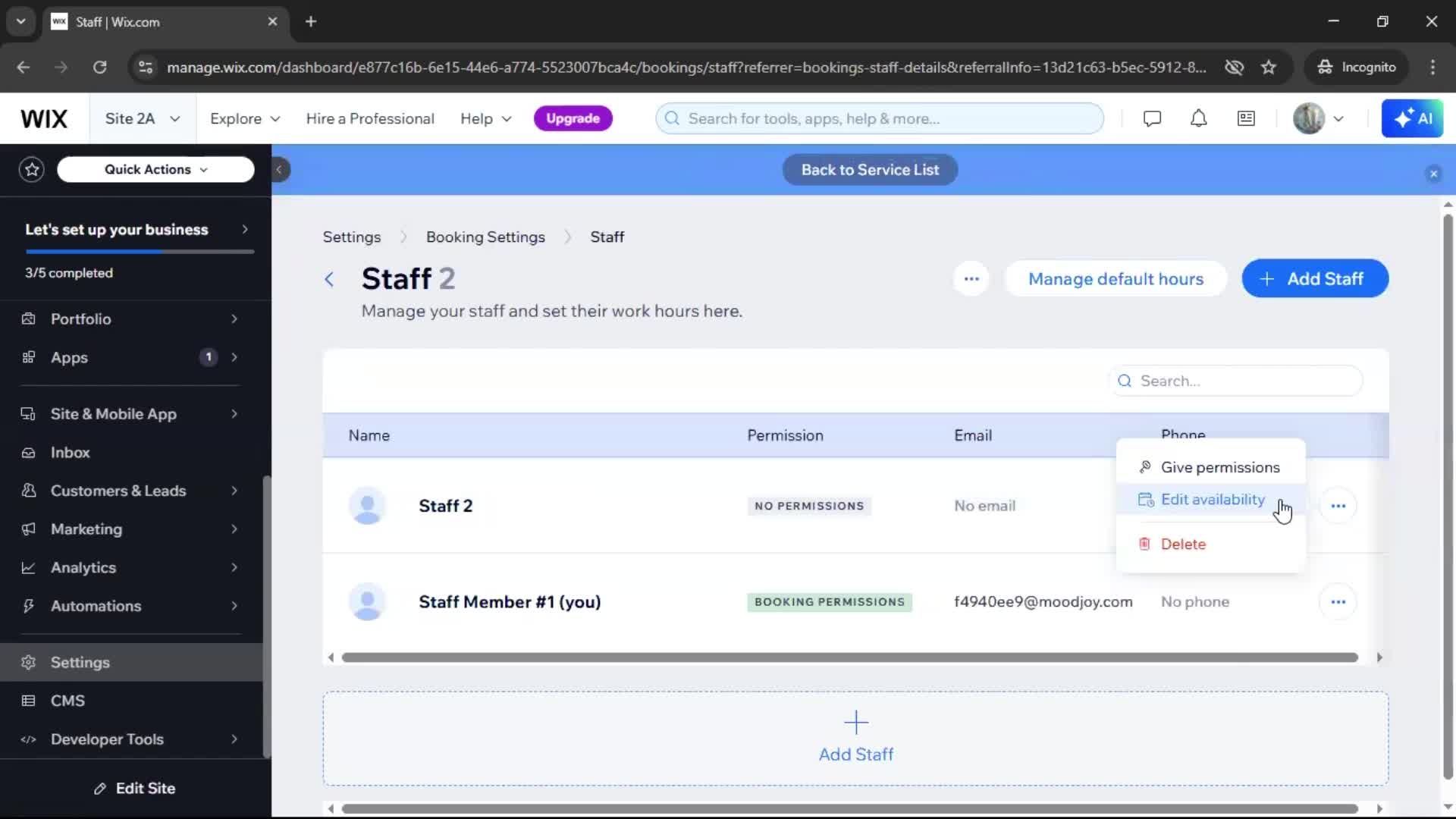Click the staff table horizontal scrollbar
Image resolution: width=1456 pixels, height=819 pixels.
(x=849, y=657)
